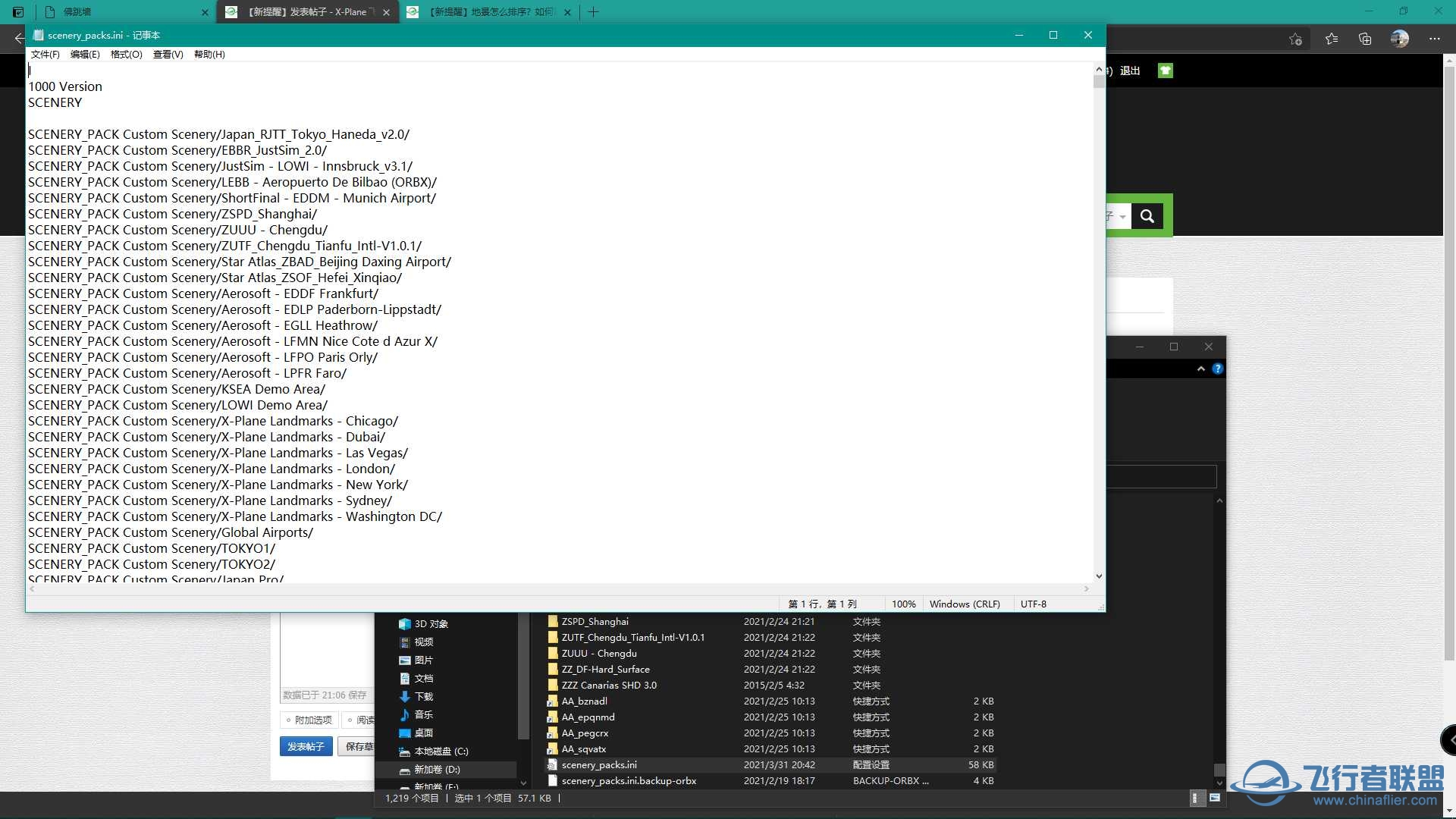Switch Explorer to large icons view
This screenshot has height=819, width=1456.
[1214, 798]
